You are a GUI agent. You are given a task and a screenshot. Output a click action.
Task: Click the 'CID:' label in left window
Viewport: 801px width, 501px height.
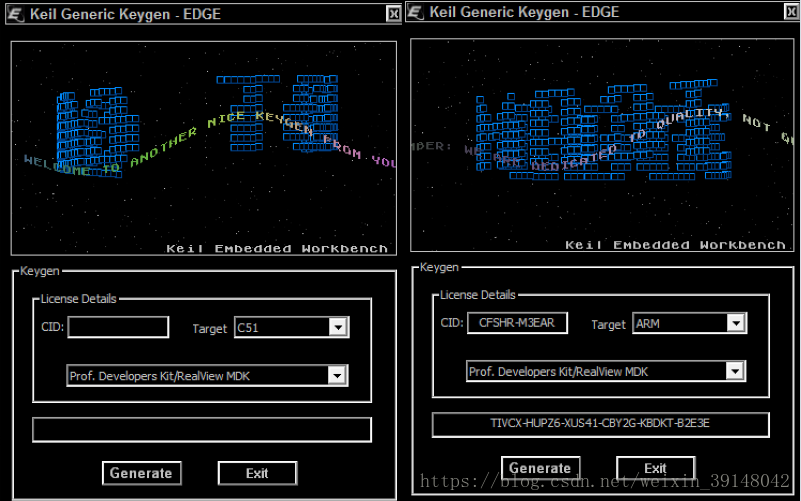(53, 327)
